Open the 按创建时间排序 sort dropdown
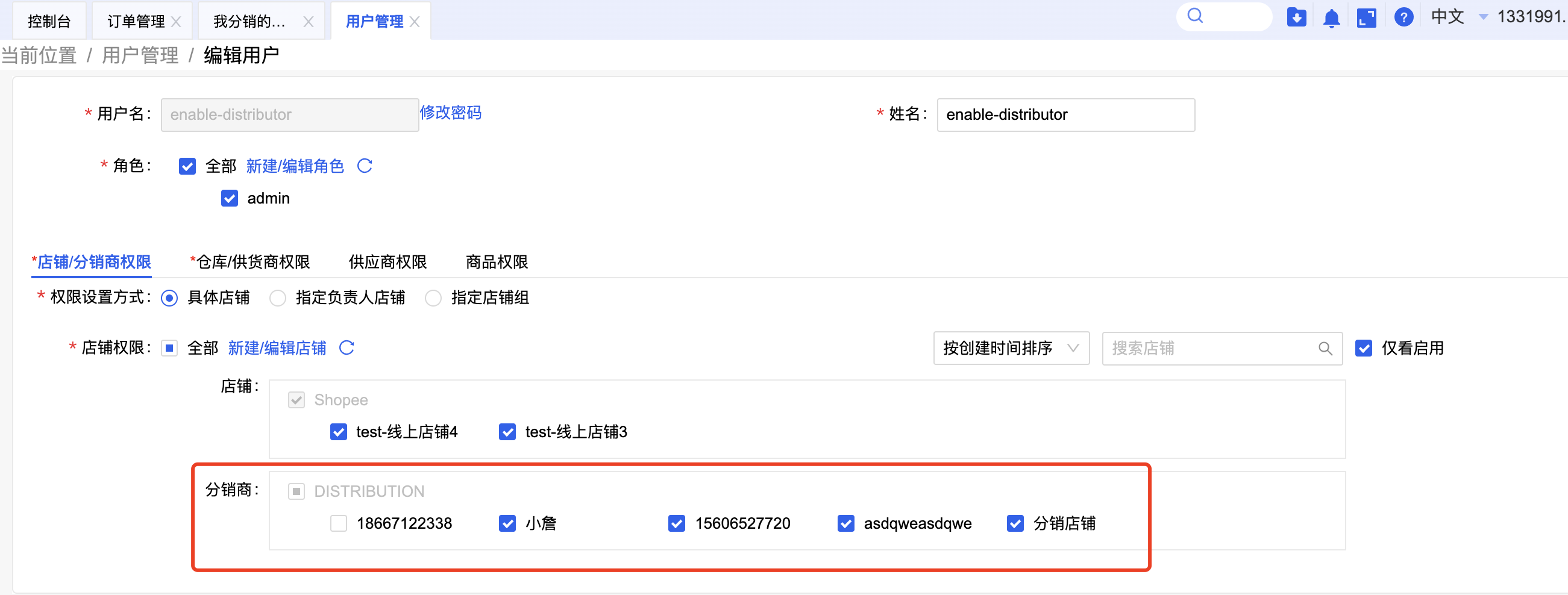This screenshot has height=595, width=1568. [x=1011, y=348]
